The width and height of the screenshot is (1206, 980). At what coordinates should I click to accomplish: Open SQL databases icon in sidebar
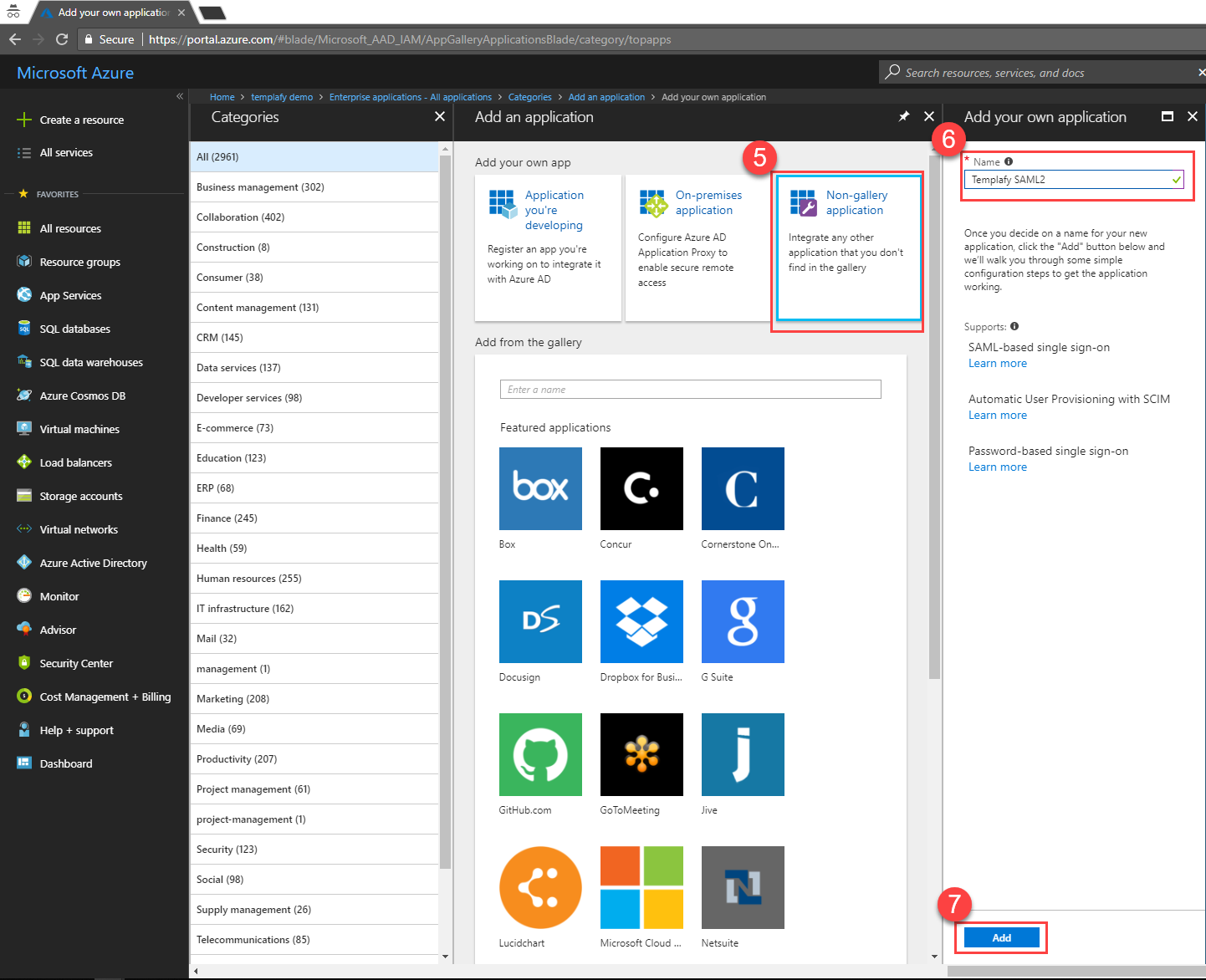[x=24, y=329]
